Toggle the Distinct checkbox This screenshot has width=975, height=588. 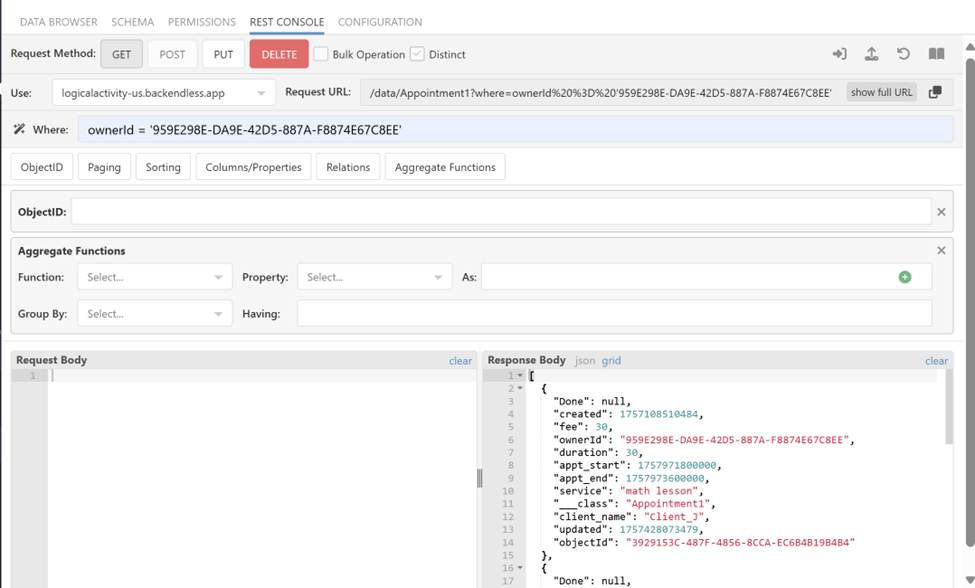pyautogui.click(x=417, y=54)
